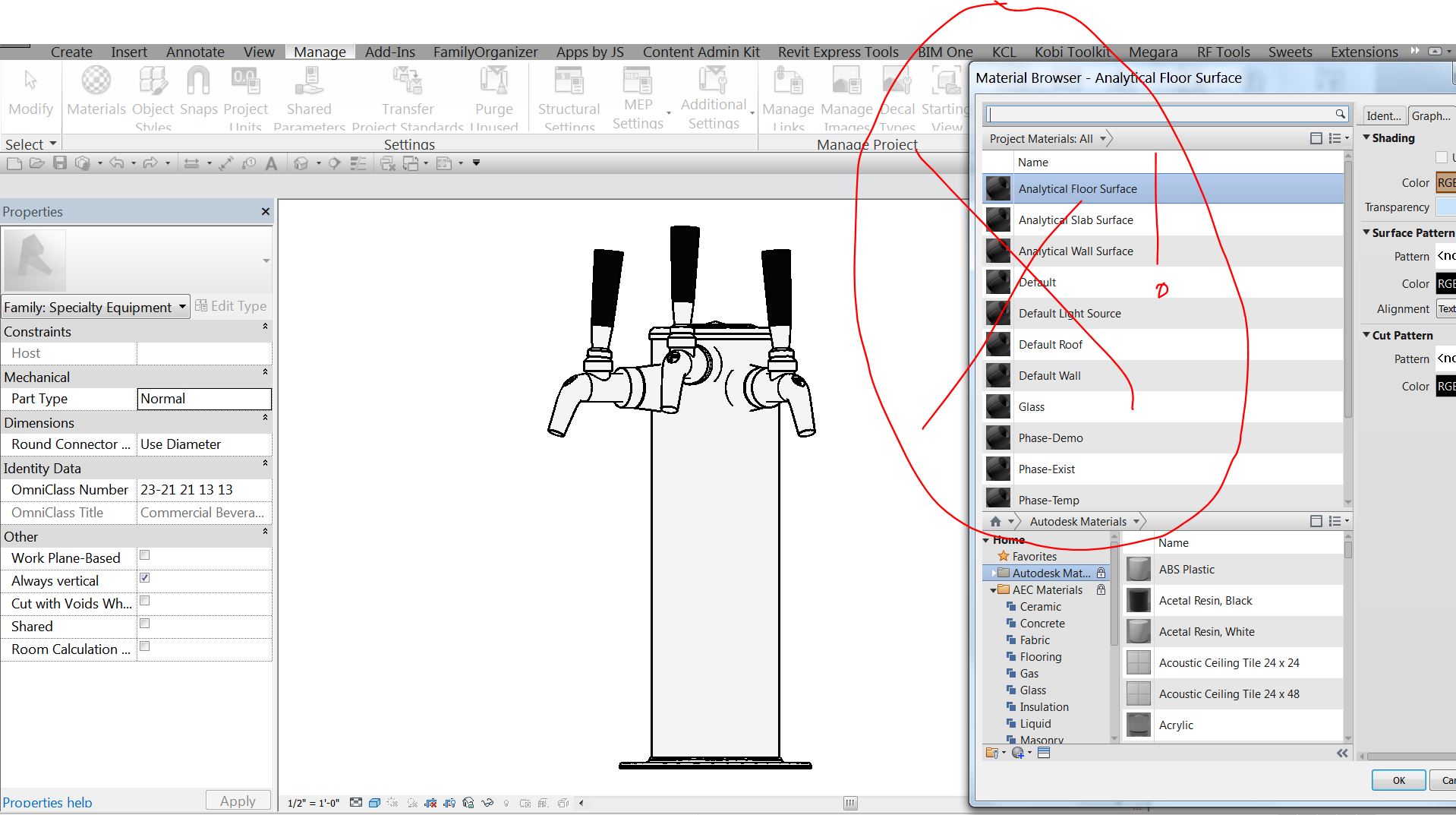Click the Shading Color swatch
The height and width of the screenshot is (815, 1456).
[x=1446, y=182]
